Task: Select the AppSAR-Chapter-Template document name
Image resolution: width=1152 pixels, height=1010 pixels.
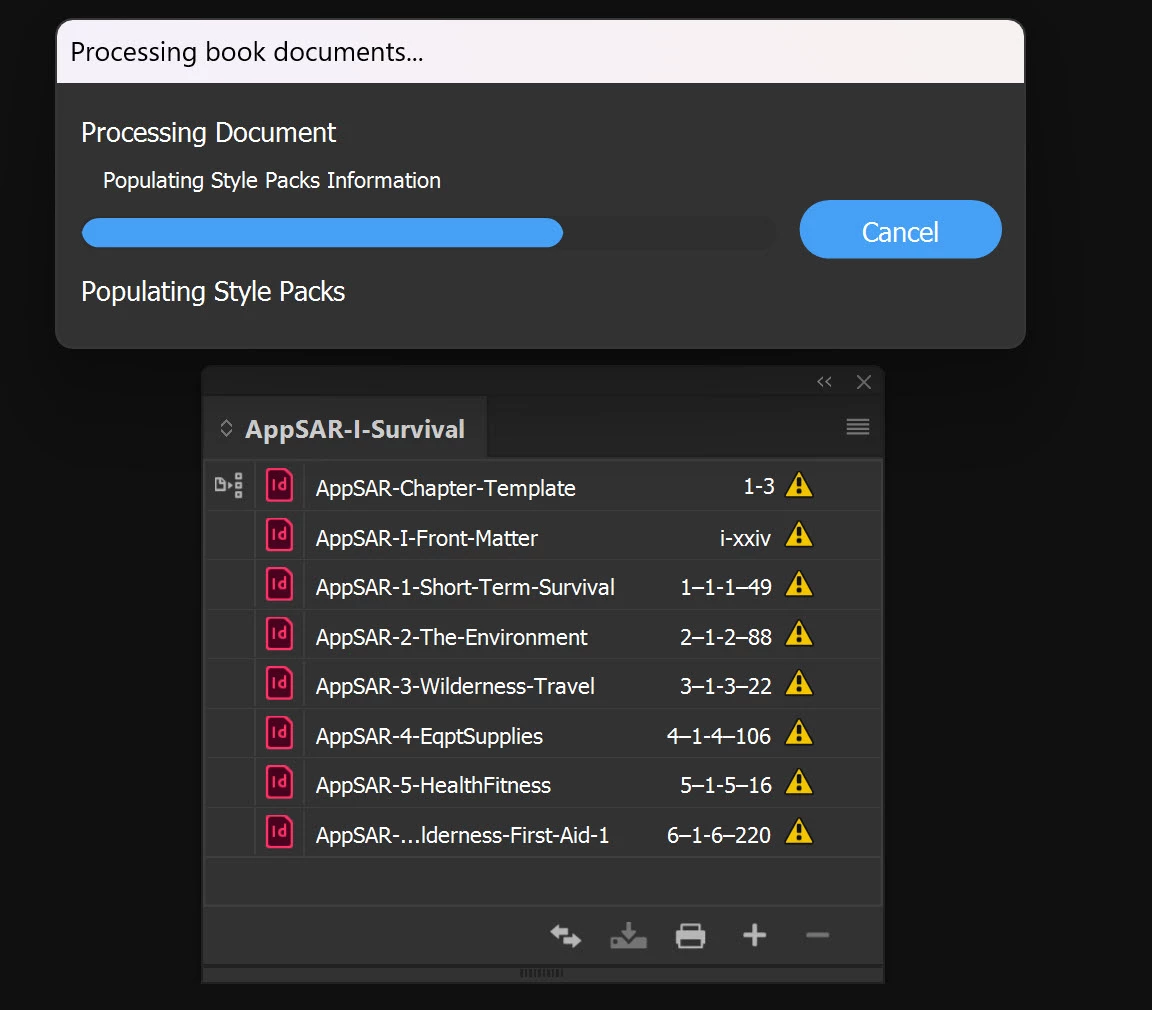Action: tap(445, 488)
